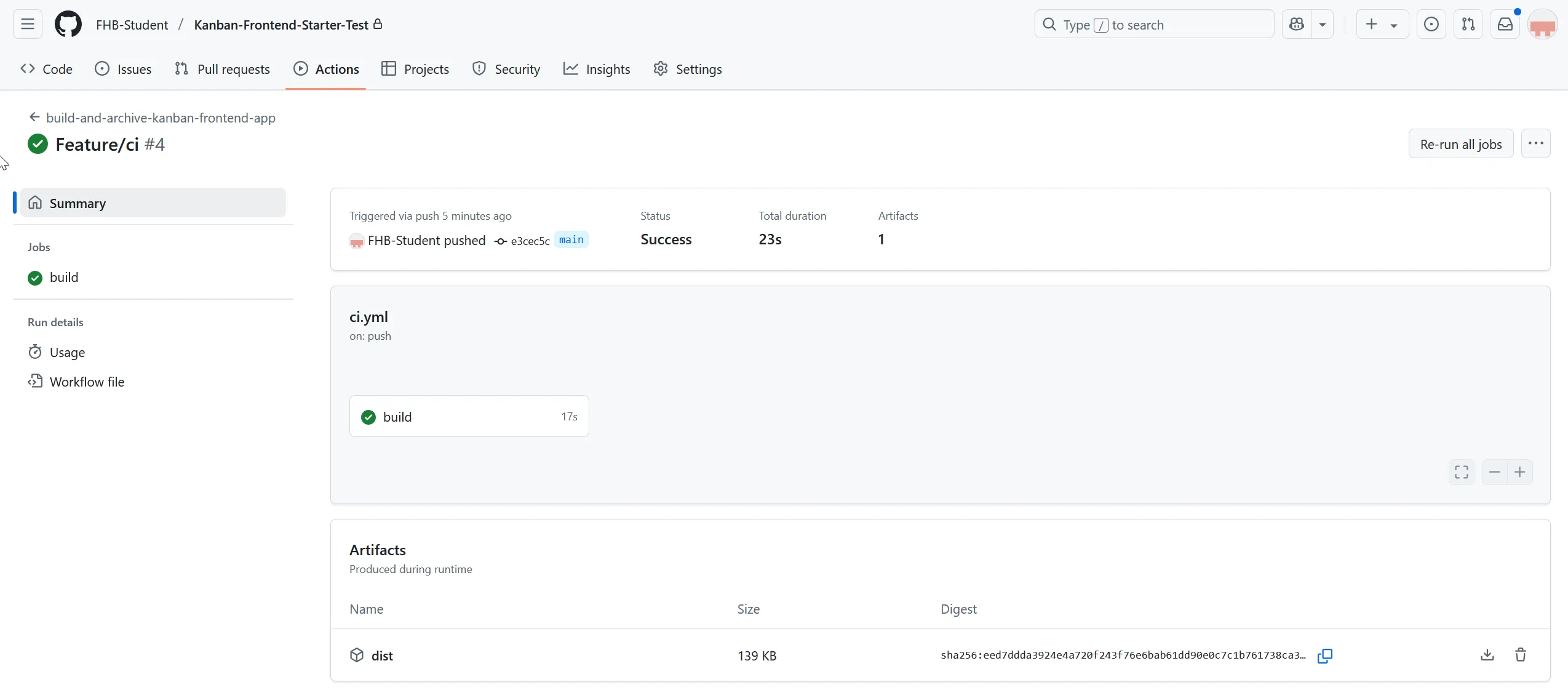Open the global navigation hamburger menu

(26, 24)
